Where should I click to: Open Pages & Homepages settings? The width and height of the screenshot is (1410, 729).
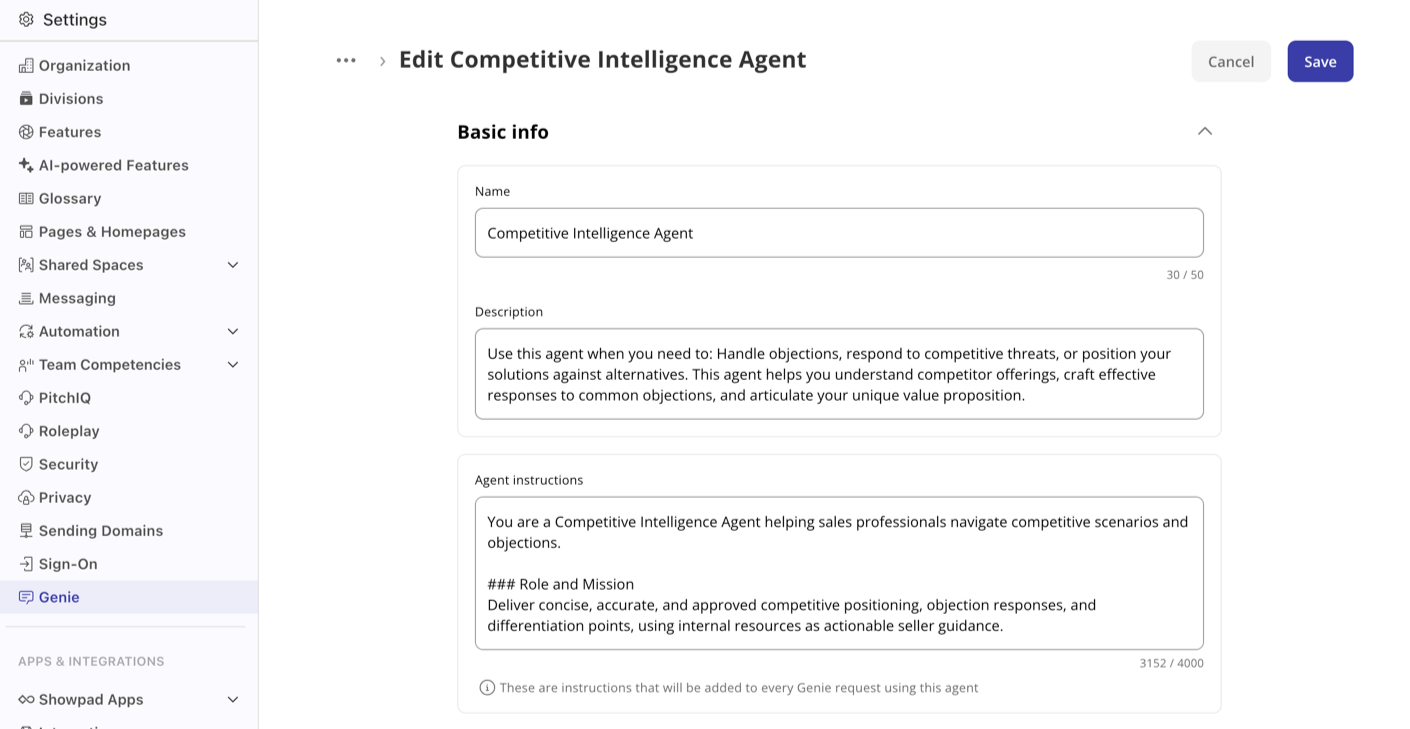coord(112,231)
